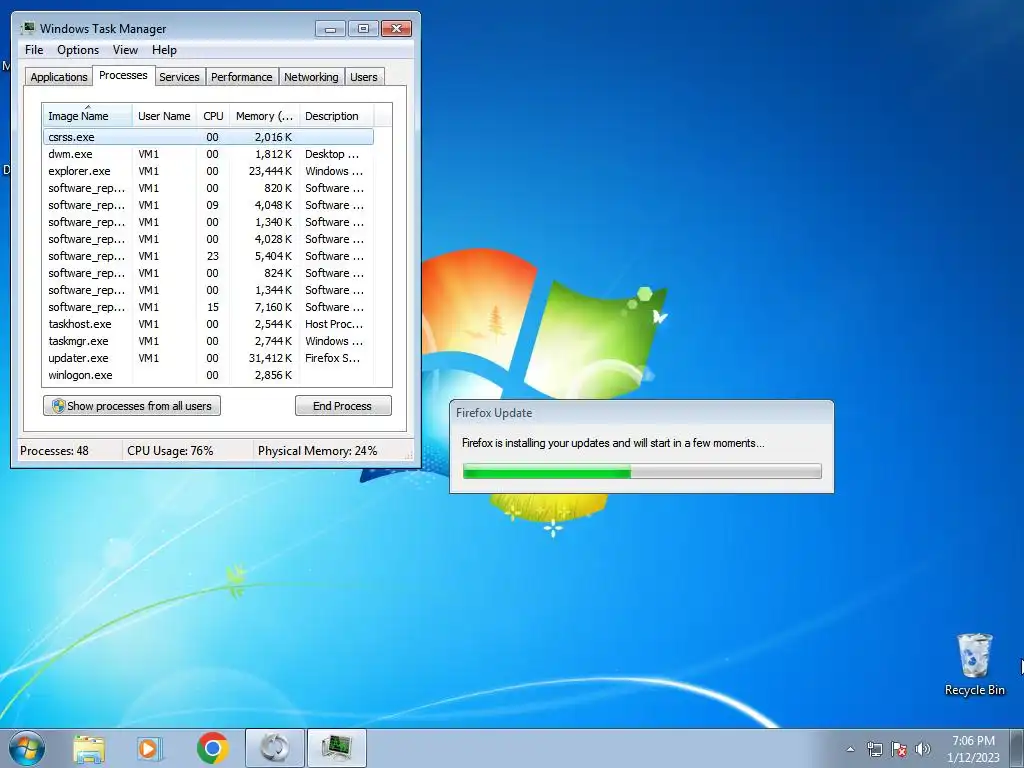Click the Firefox S... description cell

tap(332, 358)
